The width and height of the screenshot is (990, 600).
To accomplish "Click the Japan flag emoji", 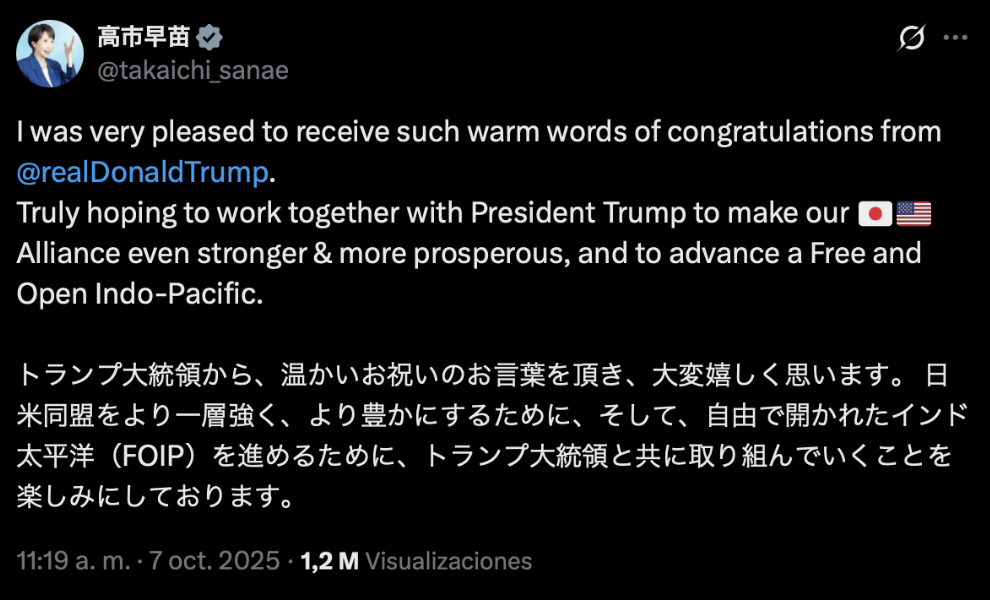I will [874, 213].
